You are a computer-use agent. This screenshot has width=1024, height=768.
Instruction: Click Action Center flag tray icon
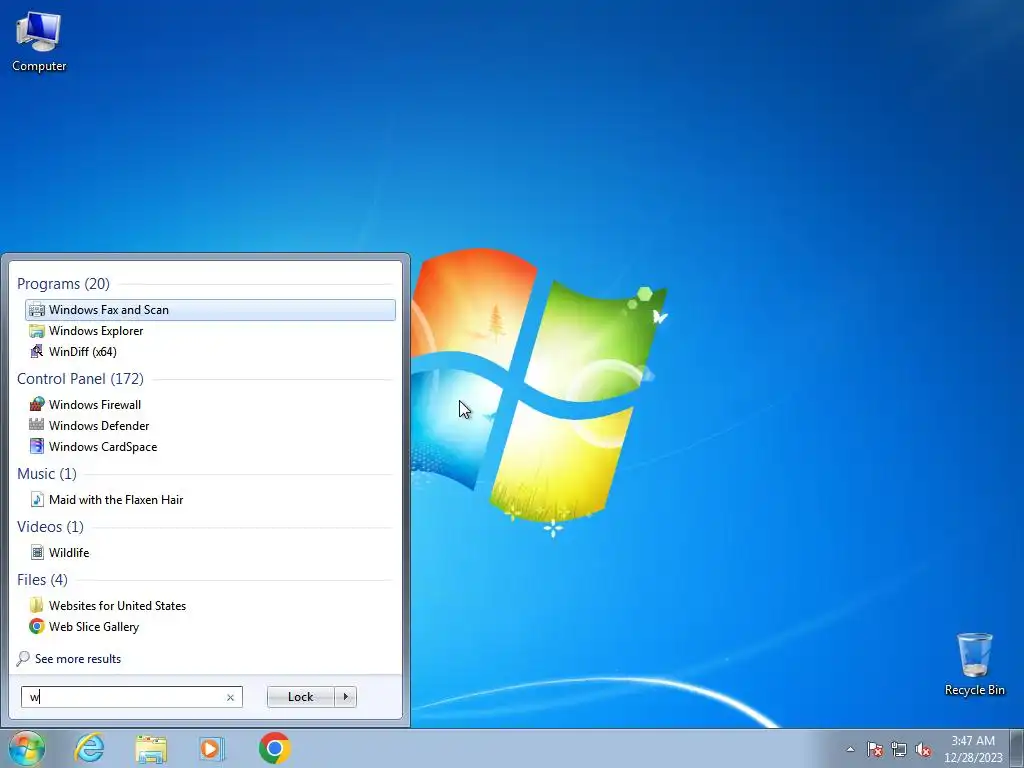(874, 749)
